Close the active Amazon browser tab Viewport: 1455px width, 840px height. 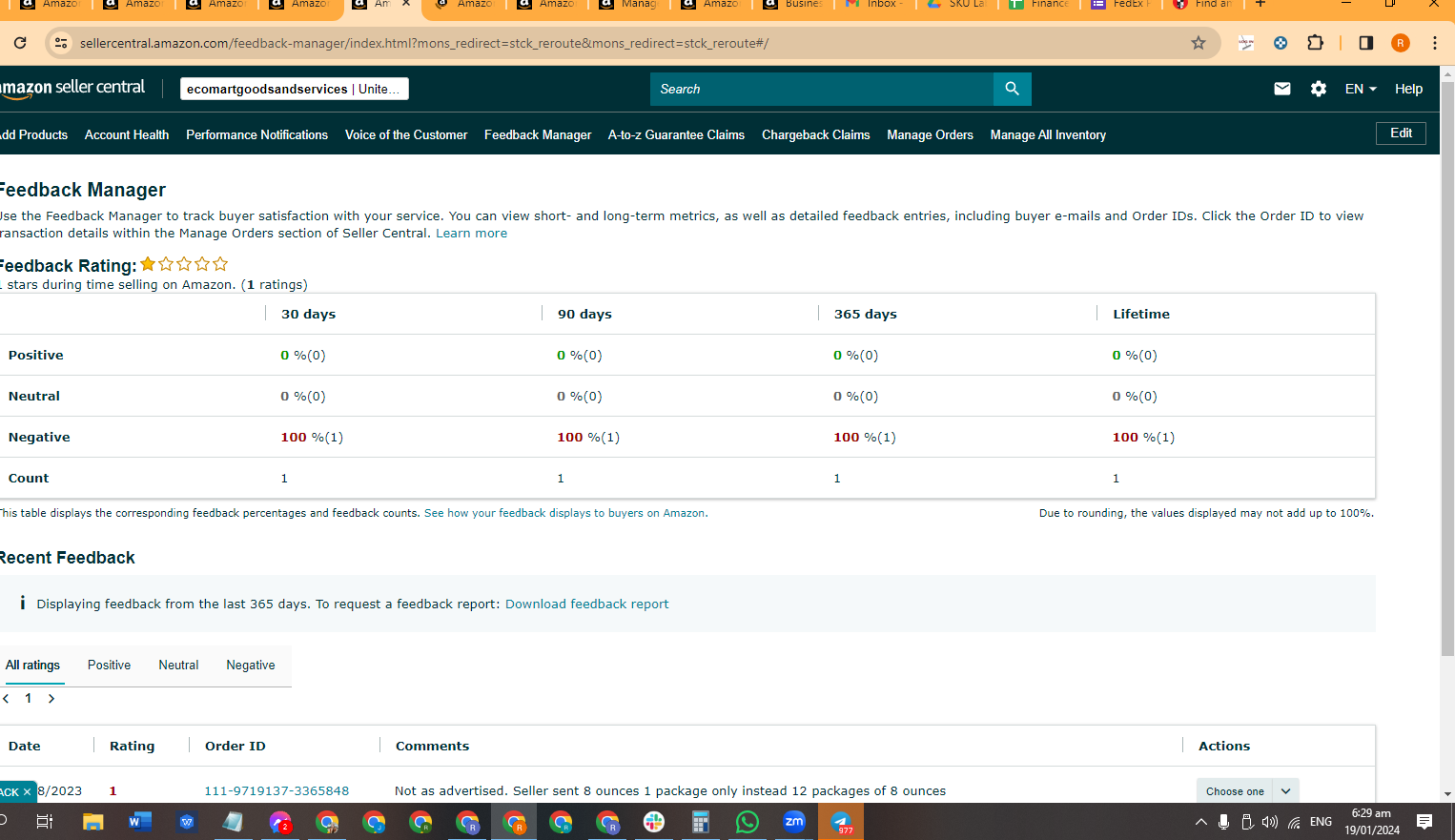coord(406,4)
